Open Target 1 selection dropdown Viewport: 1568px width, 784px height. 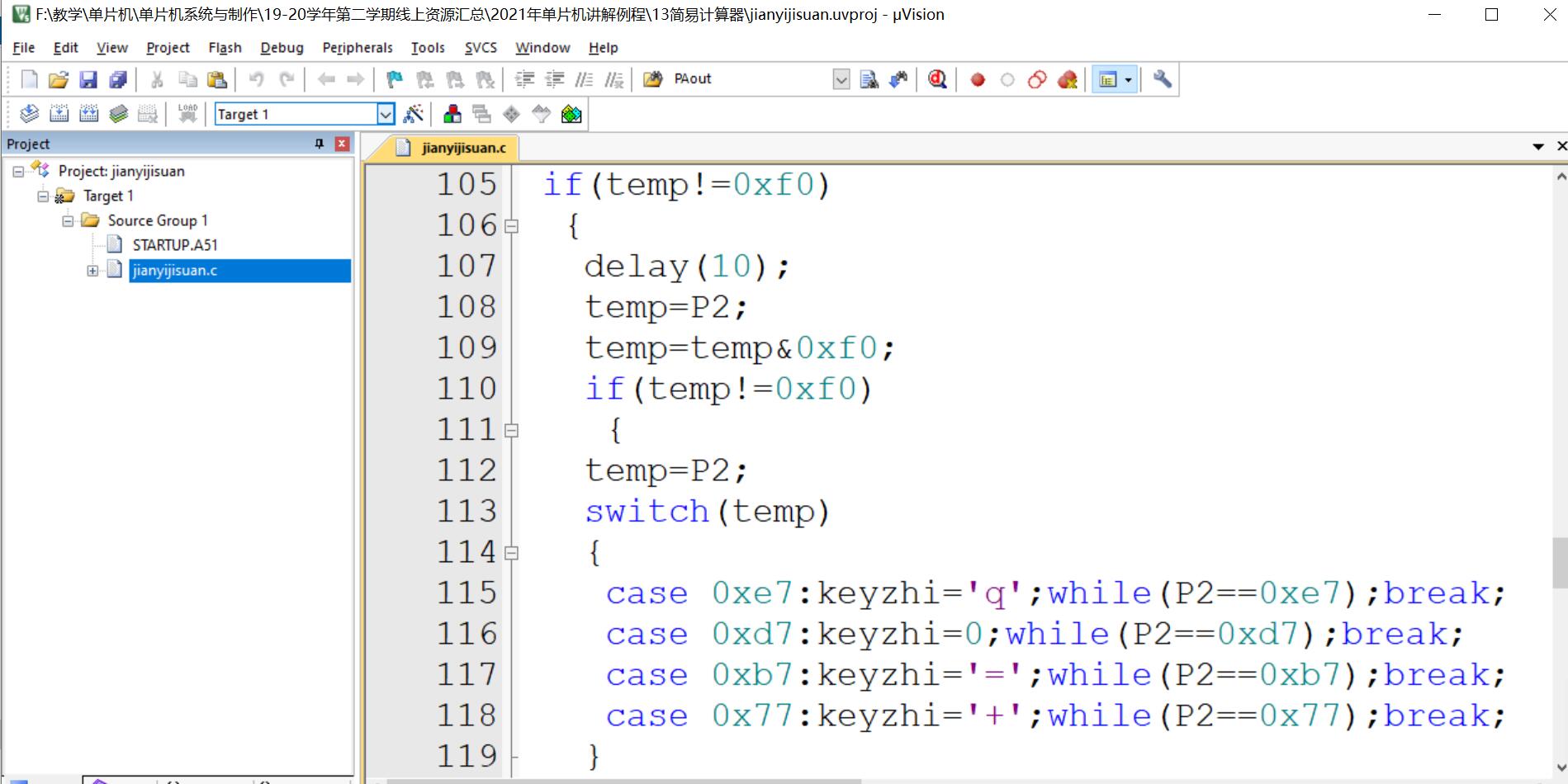point(386,114)
